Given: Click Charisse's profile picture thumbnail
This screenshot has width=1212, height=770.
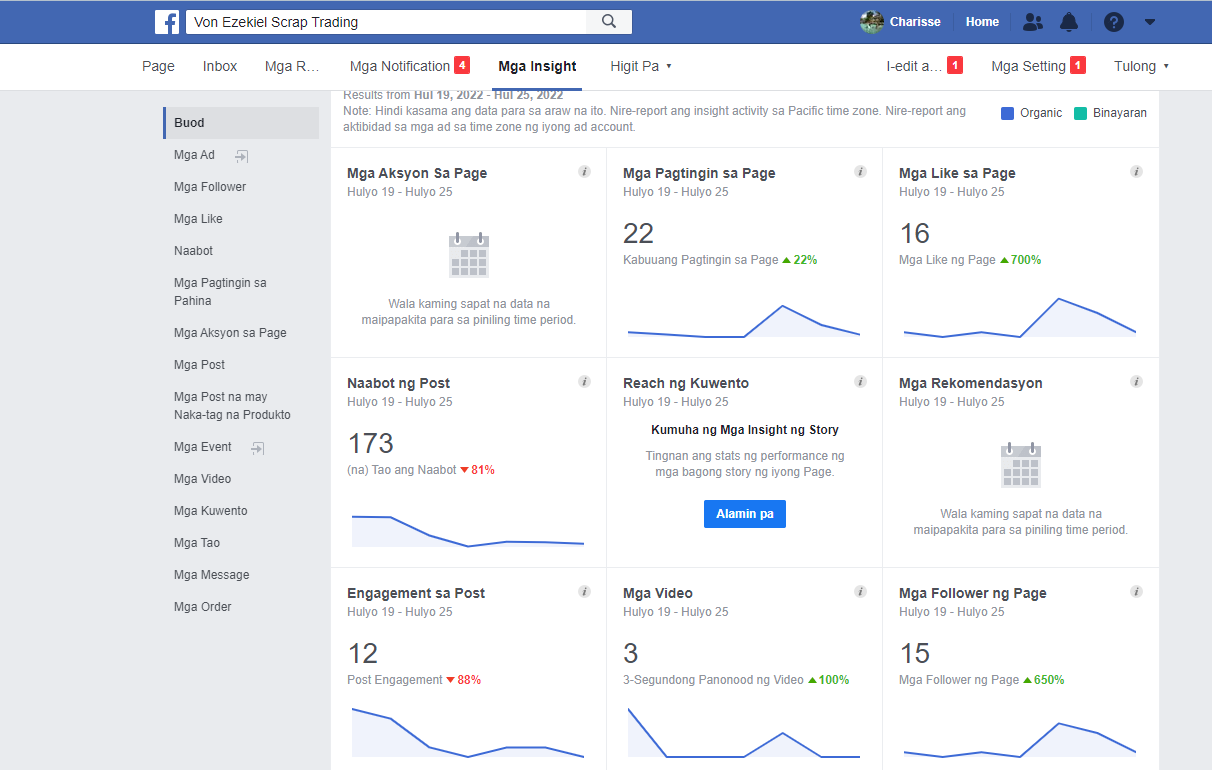Looking at the screenshot, I should click(x=872, y=22).
